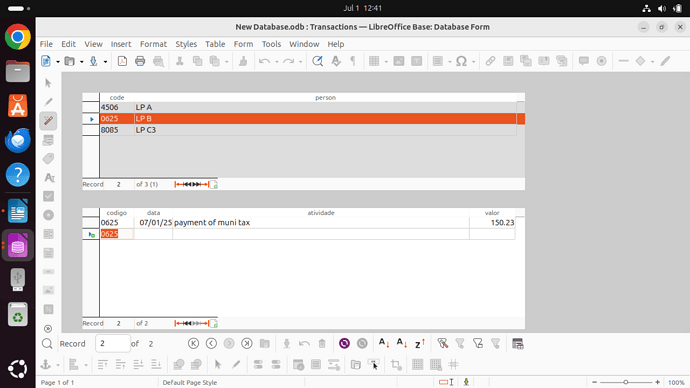The height and width of the screenshot is (388, 690).
Task: Open the Styles menu
Action: (186, 44)
